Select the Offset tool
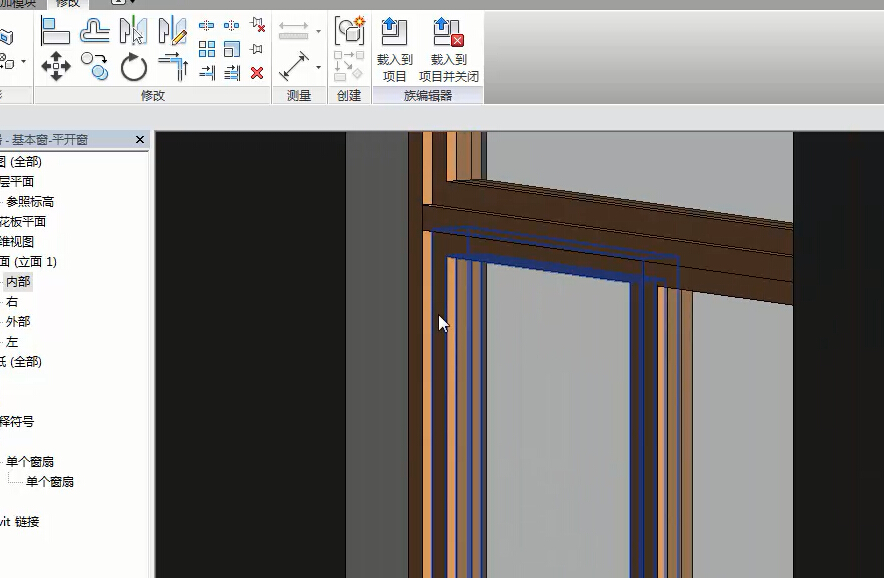Screen dimensions: 884x578 pyautogui.click(x=95, y=31)
